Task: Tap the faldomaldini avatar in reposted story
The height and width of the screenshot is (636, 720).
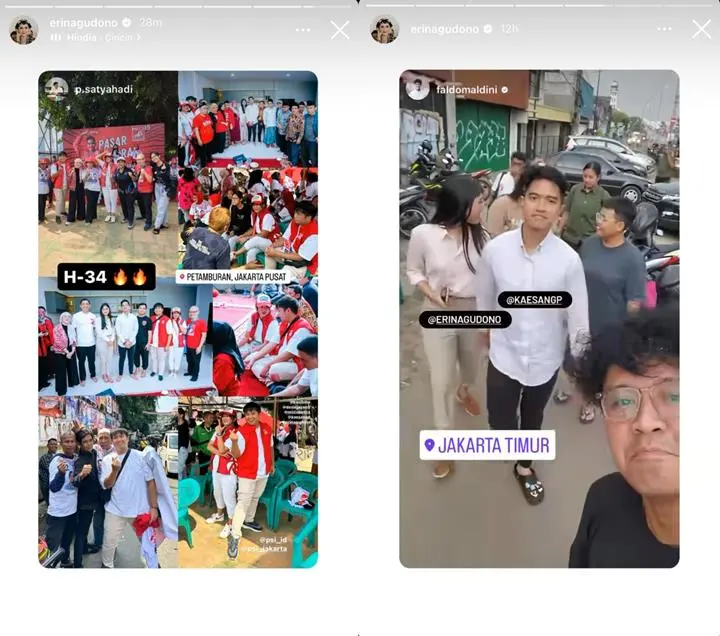Action: pos(417,89)
